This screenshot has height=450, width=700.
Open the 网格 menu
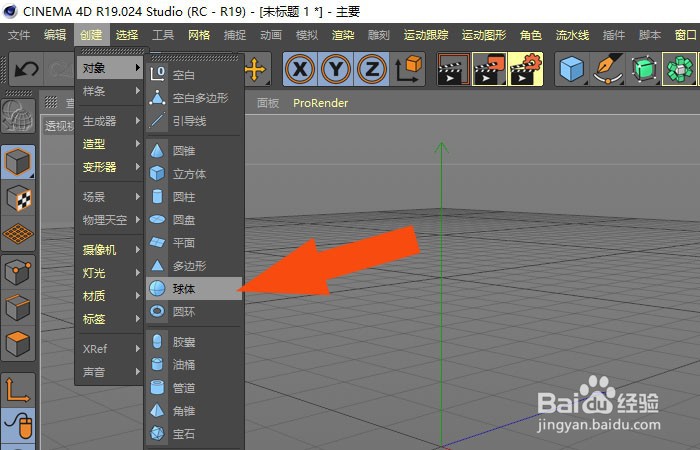pos(199,35)
